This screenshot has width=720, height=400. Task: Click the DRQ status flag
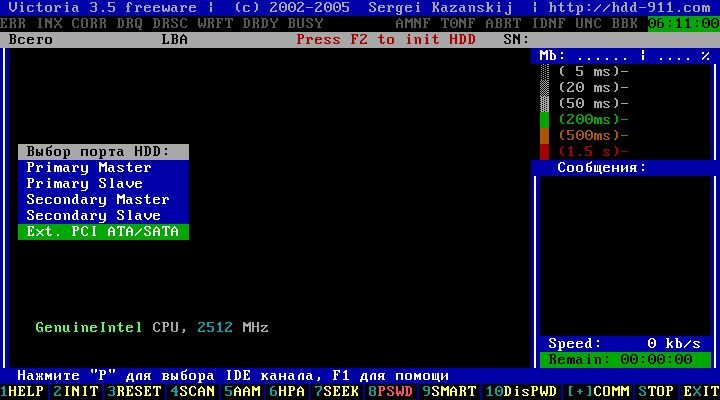click(130, 23)
